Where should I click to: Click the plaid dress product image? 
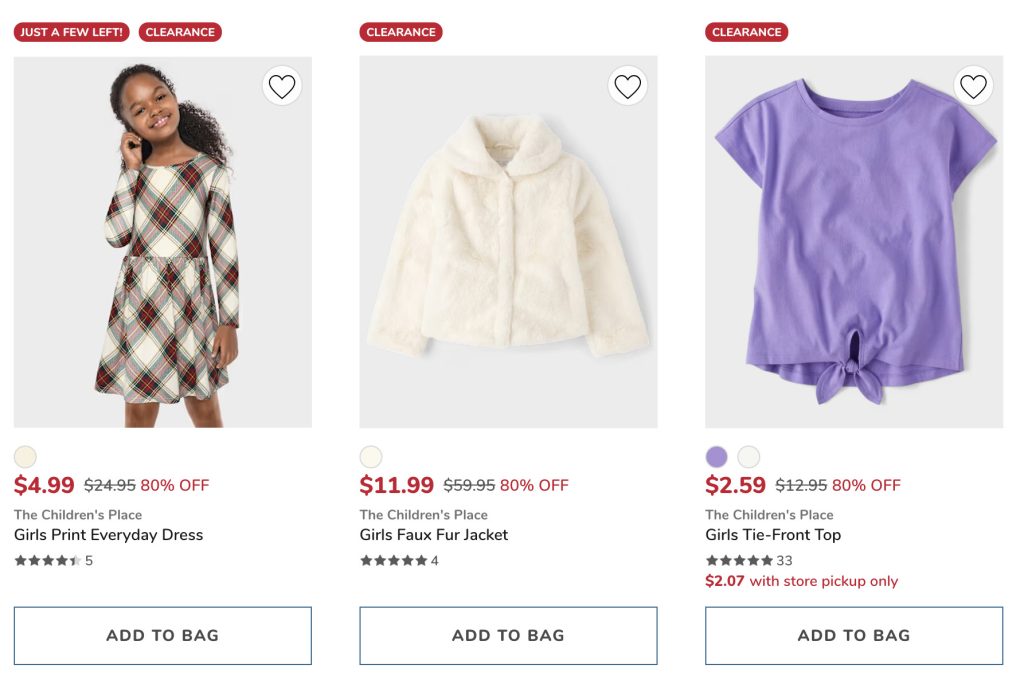[162, 260]
